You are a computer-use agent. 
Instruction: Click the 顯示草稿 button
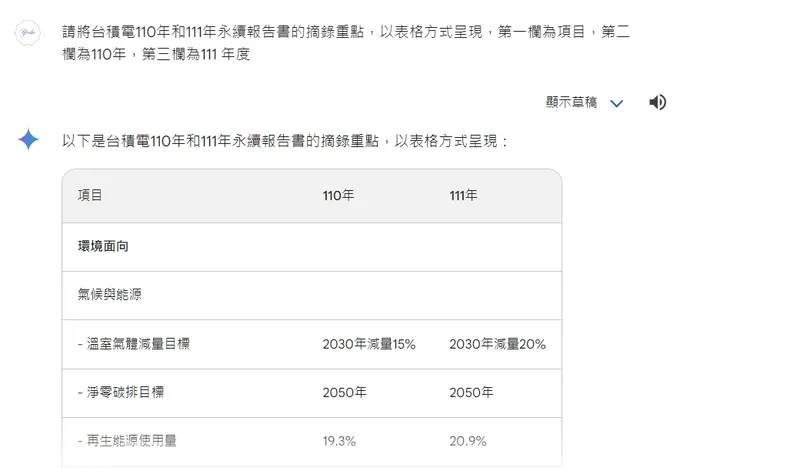coord(571,102)
